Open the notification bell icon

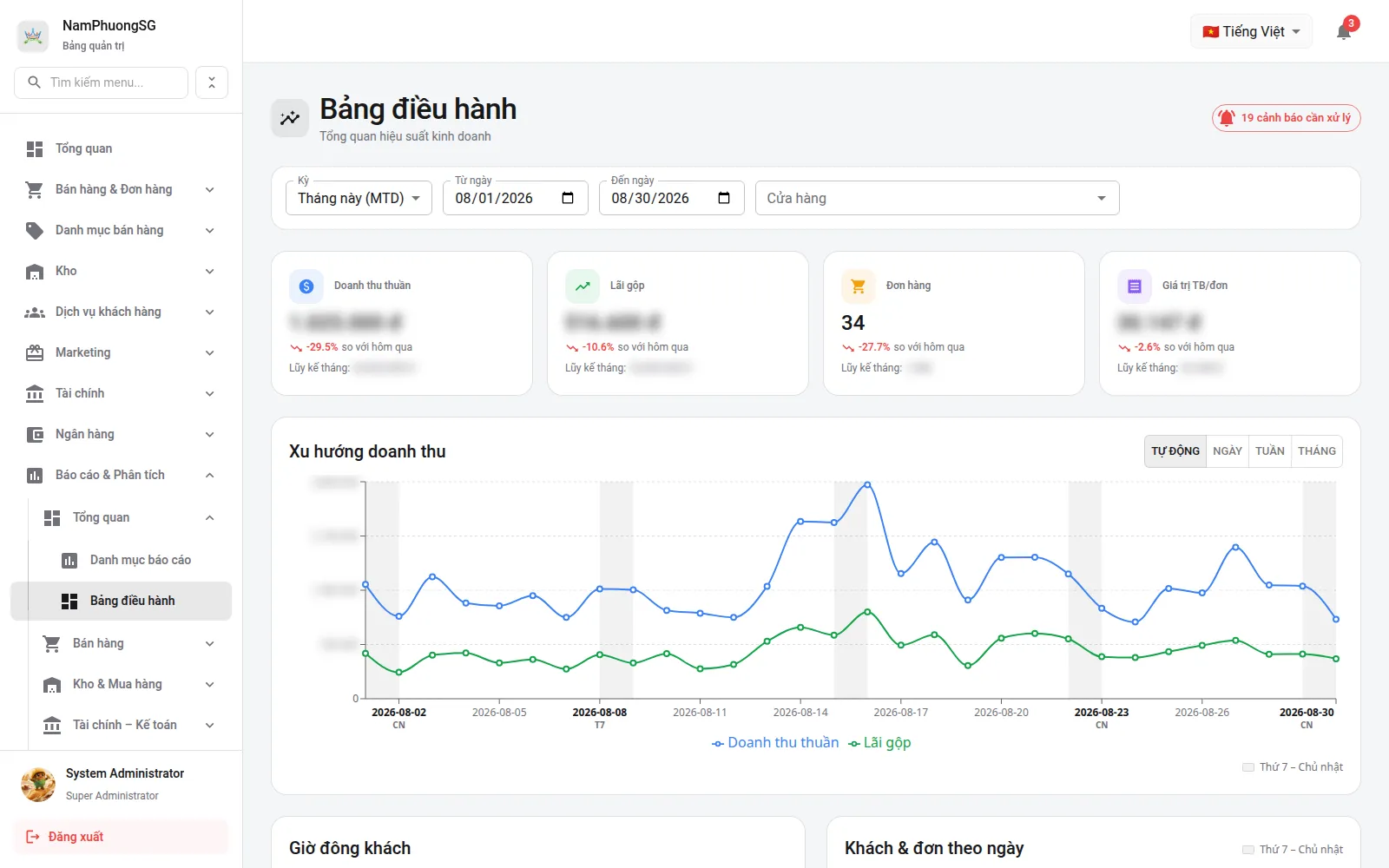pyautogui.click(x=1344, y=32)
